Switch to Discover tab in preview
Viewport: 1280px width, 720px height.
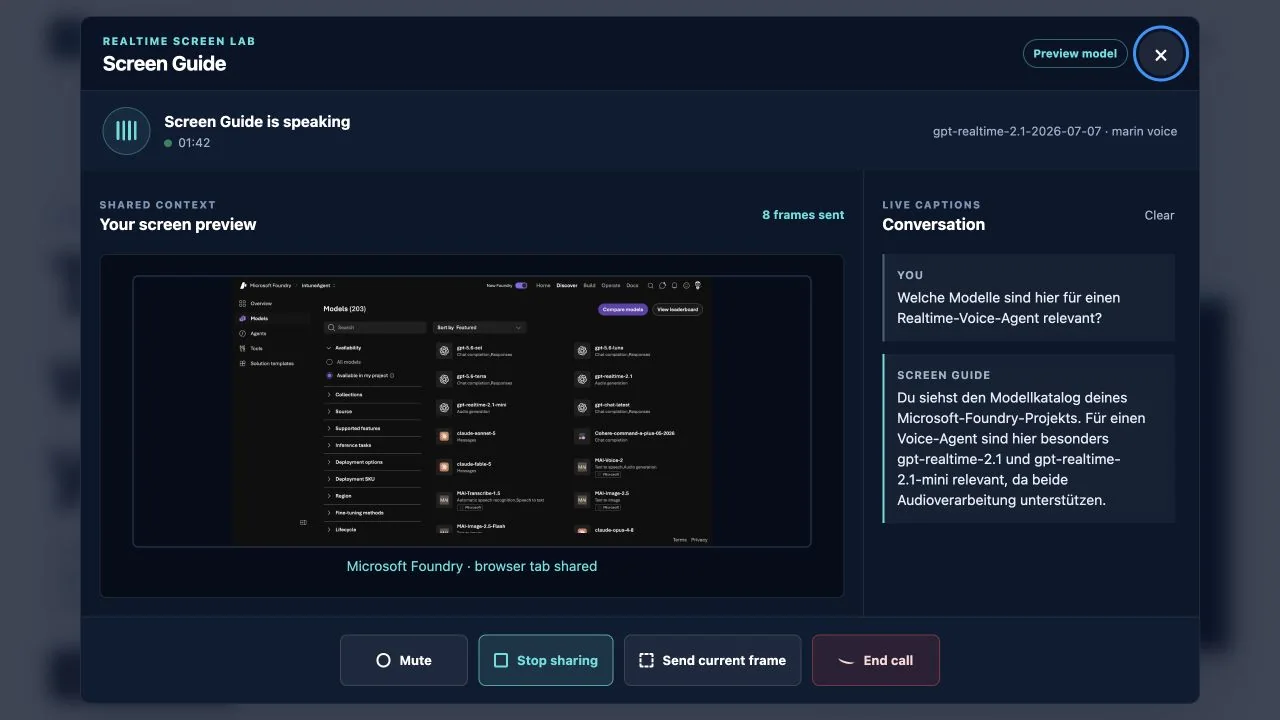pyautogui.click(x=567, y=285)
